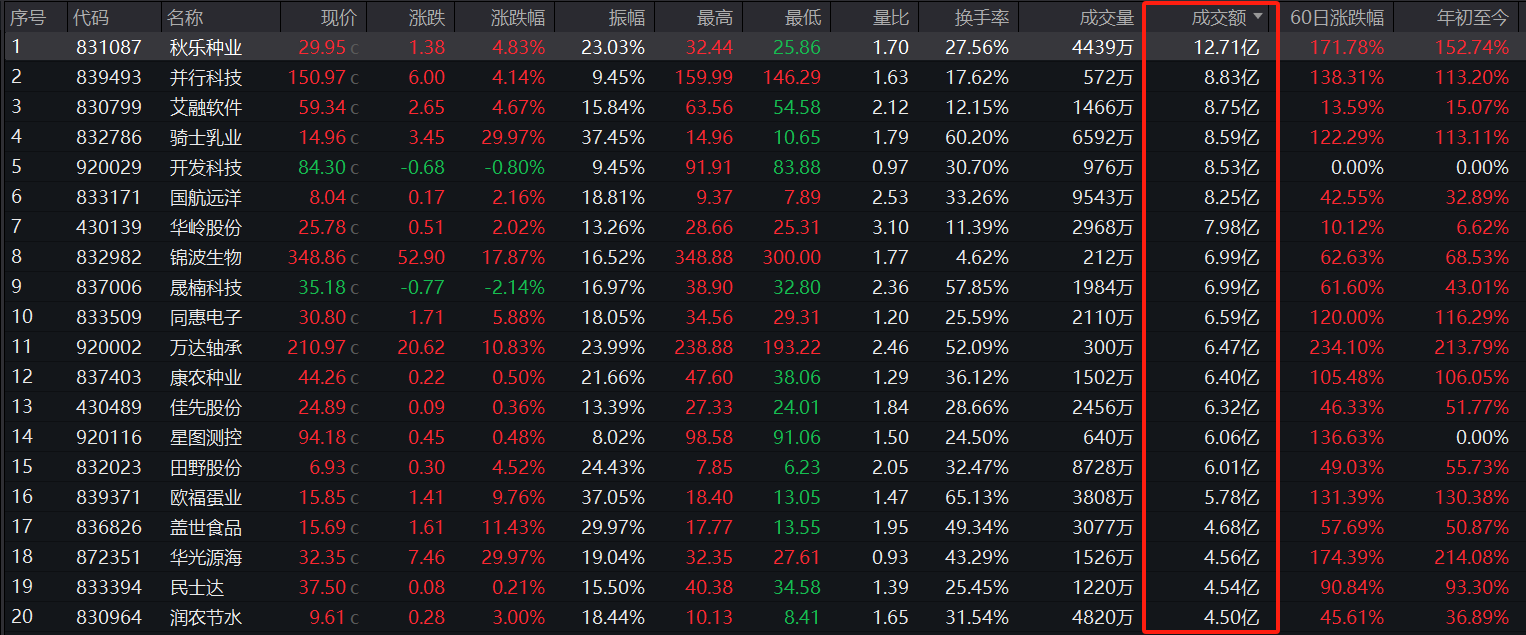1526x635 pixels.
Task: Sort by the 最高 column
Action: point(714,17)
